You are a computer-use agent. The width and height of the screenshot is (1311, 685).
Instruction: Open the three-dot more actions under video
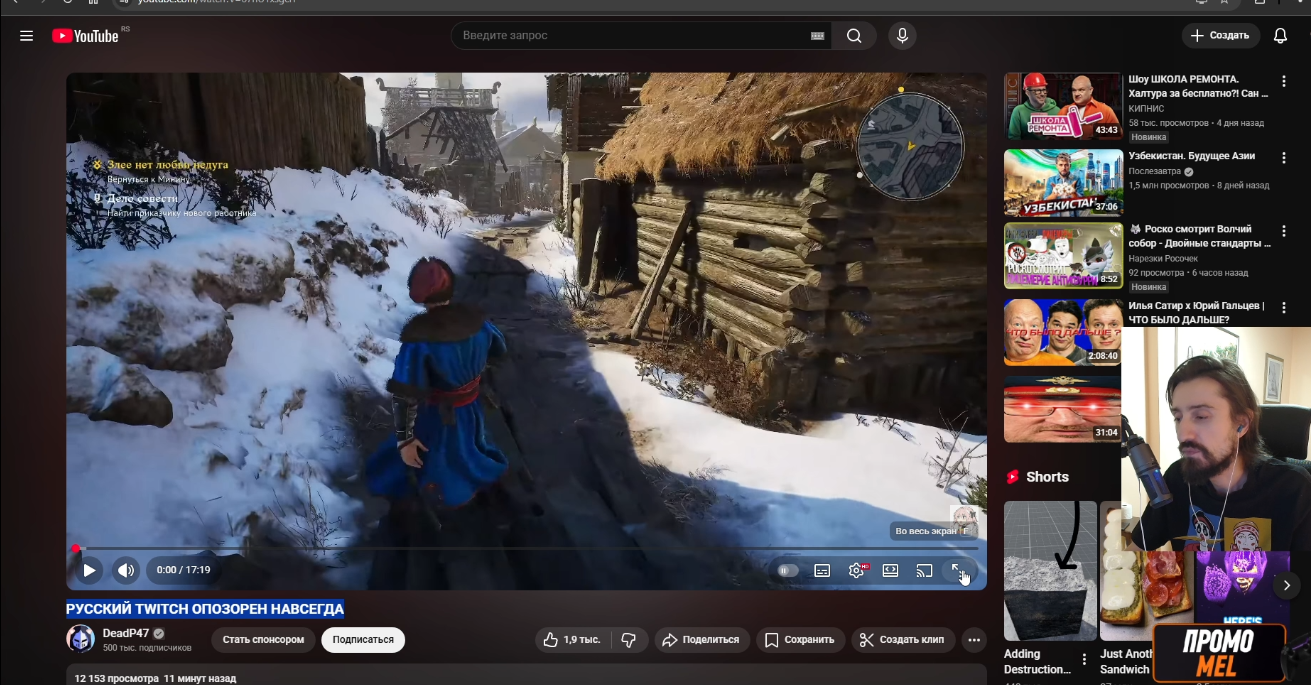(x=974, y=640)
